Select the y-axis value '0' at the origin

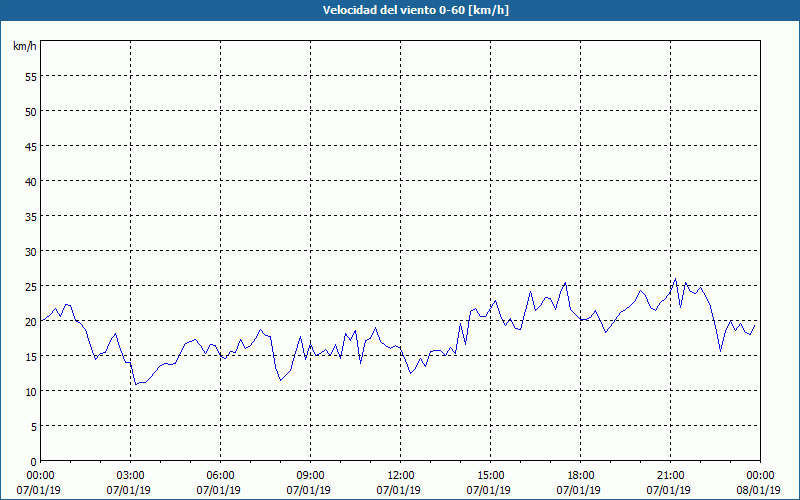[34, 463]
